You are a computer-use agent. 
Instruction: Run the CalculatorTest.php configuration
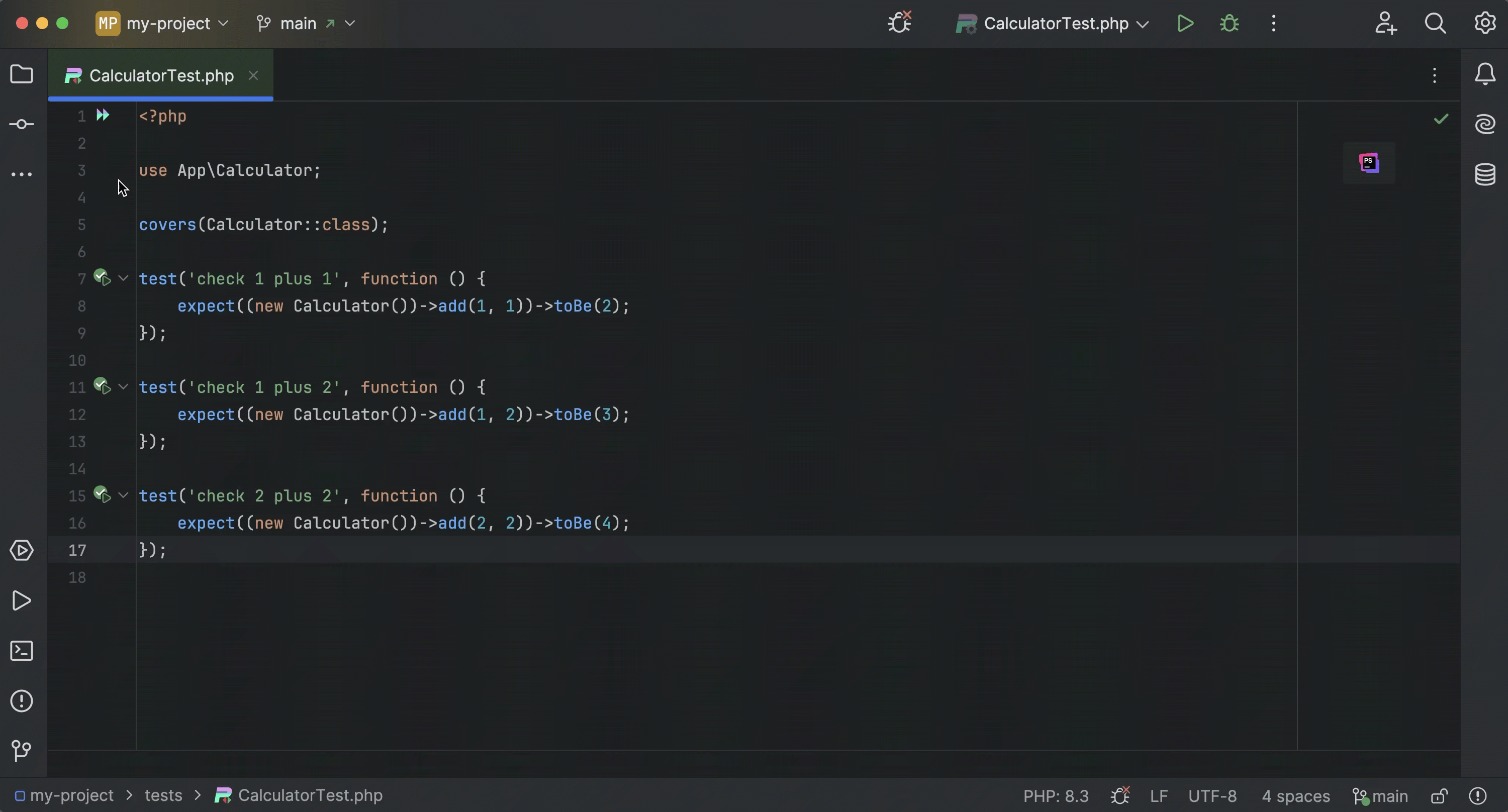[x=1185, y=24]
